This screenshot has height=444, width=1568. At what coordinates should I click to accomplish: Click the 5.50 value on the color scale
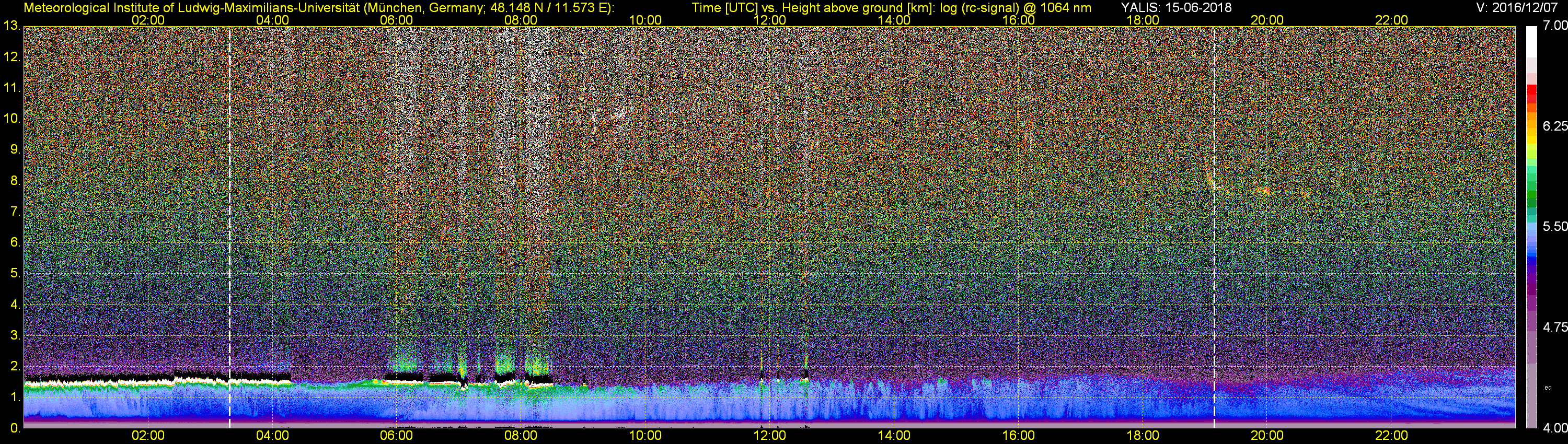coord(1555,226)
